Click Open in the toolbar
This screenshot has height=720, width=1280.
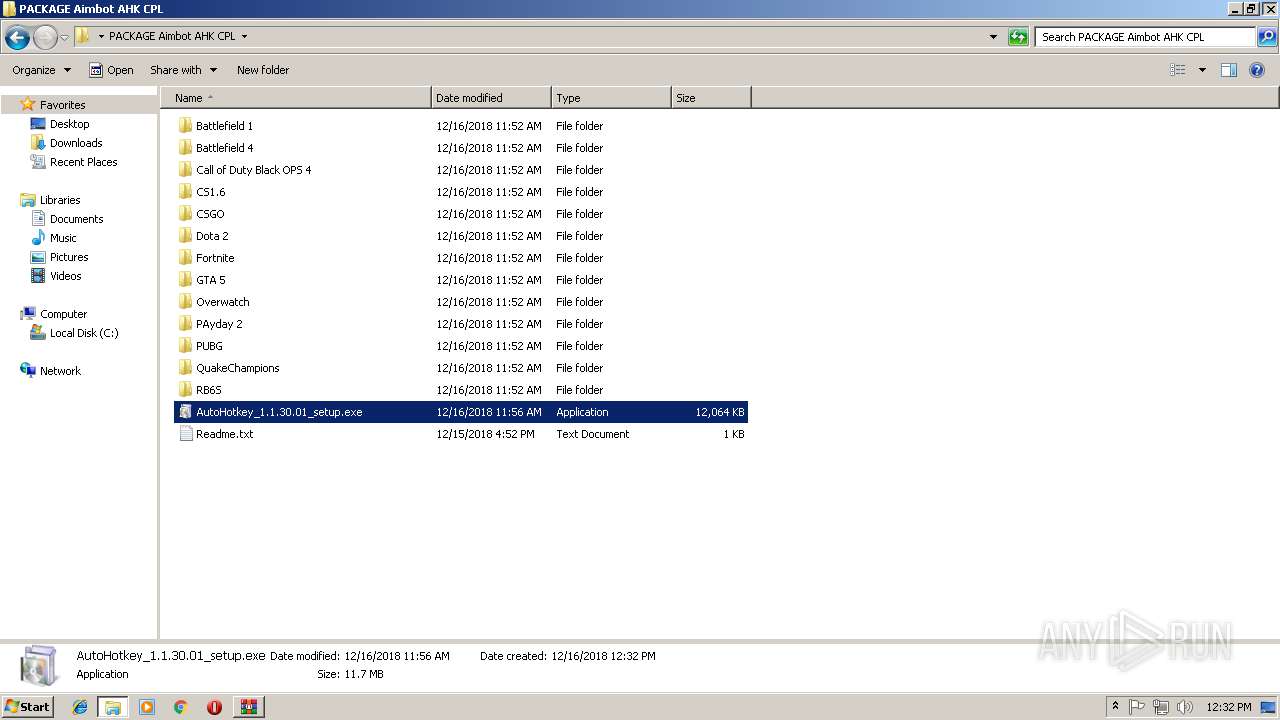tap(111, 70)
